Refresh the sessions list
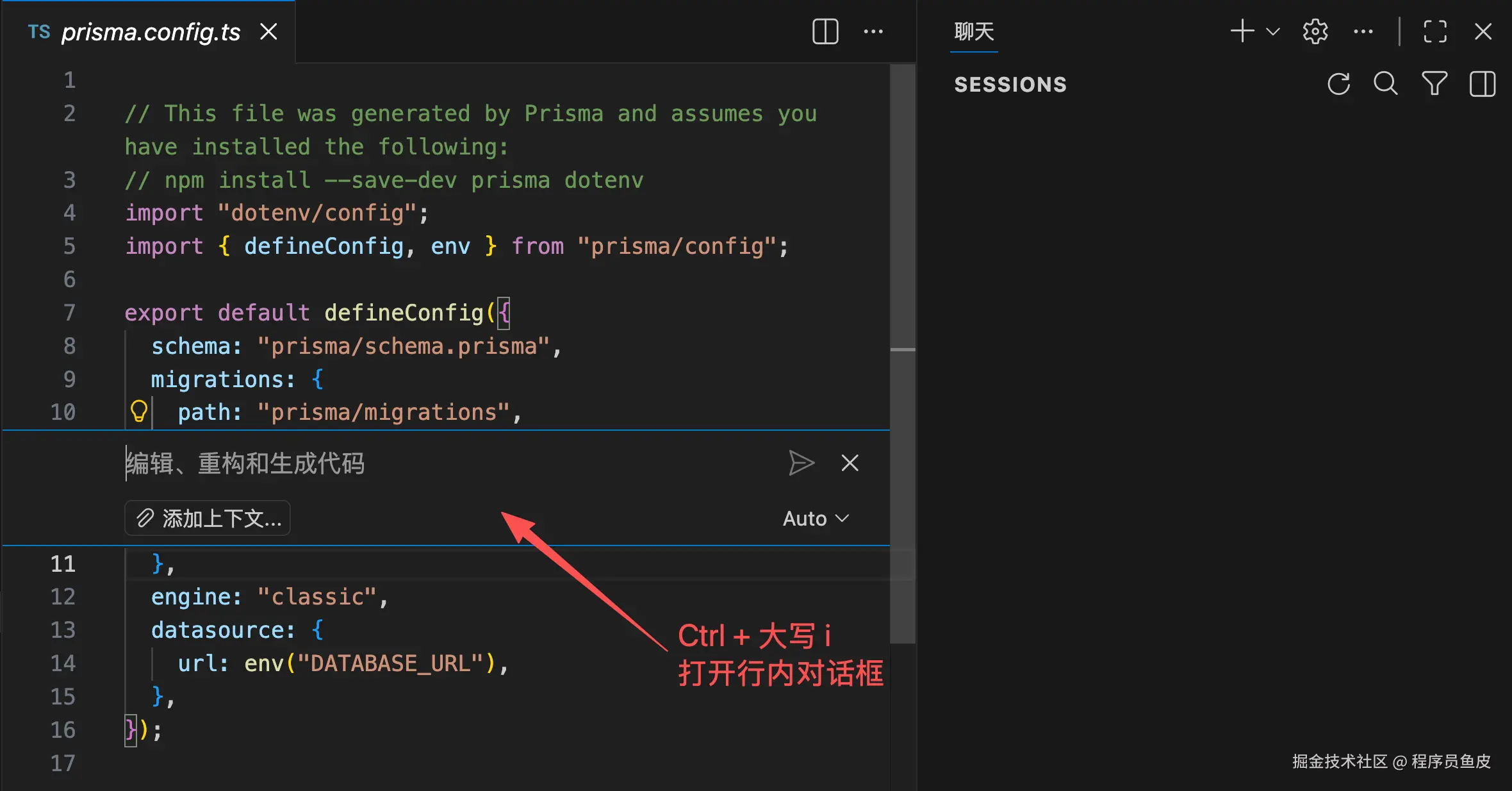 click(1338, 84)
